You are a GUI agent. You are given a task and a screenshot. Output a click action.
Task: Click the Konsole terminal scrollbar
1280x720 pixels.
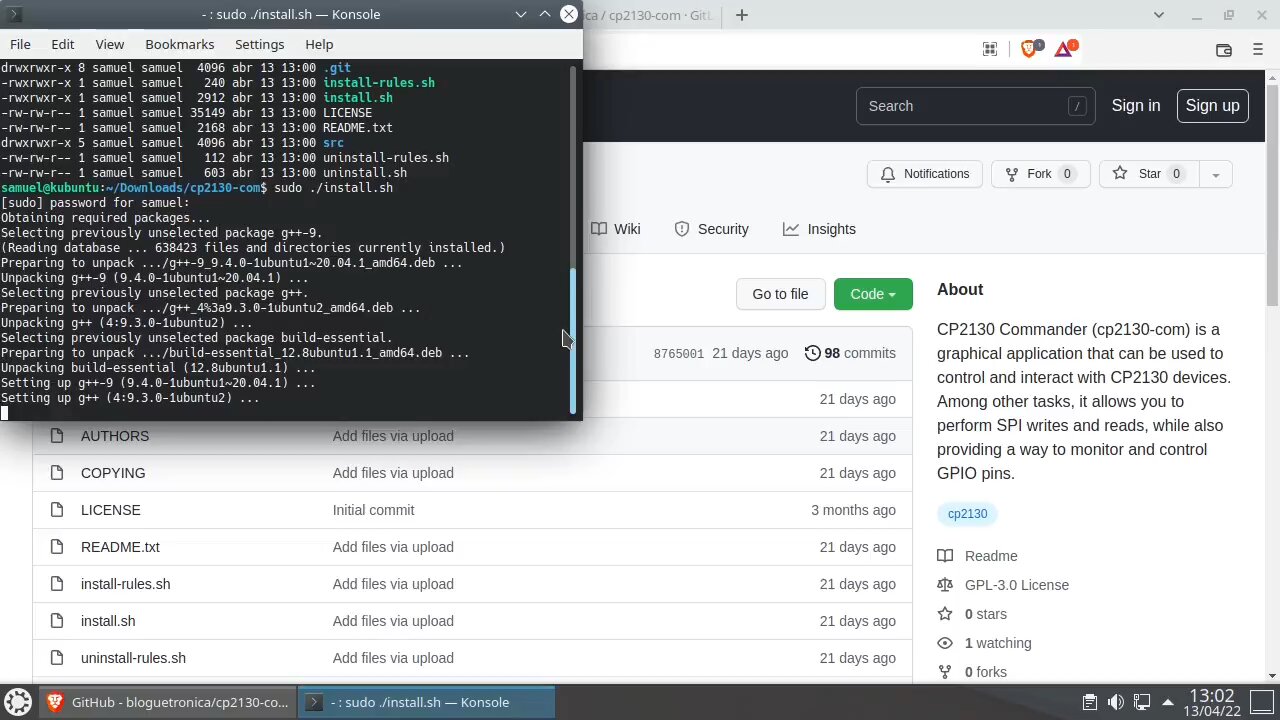[573, 340]
